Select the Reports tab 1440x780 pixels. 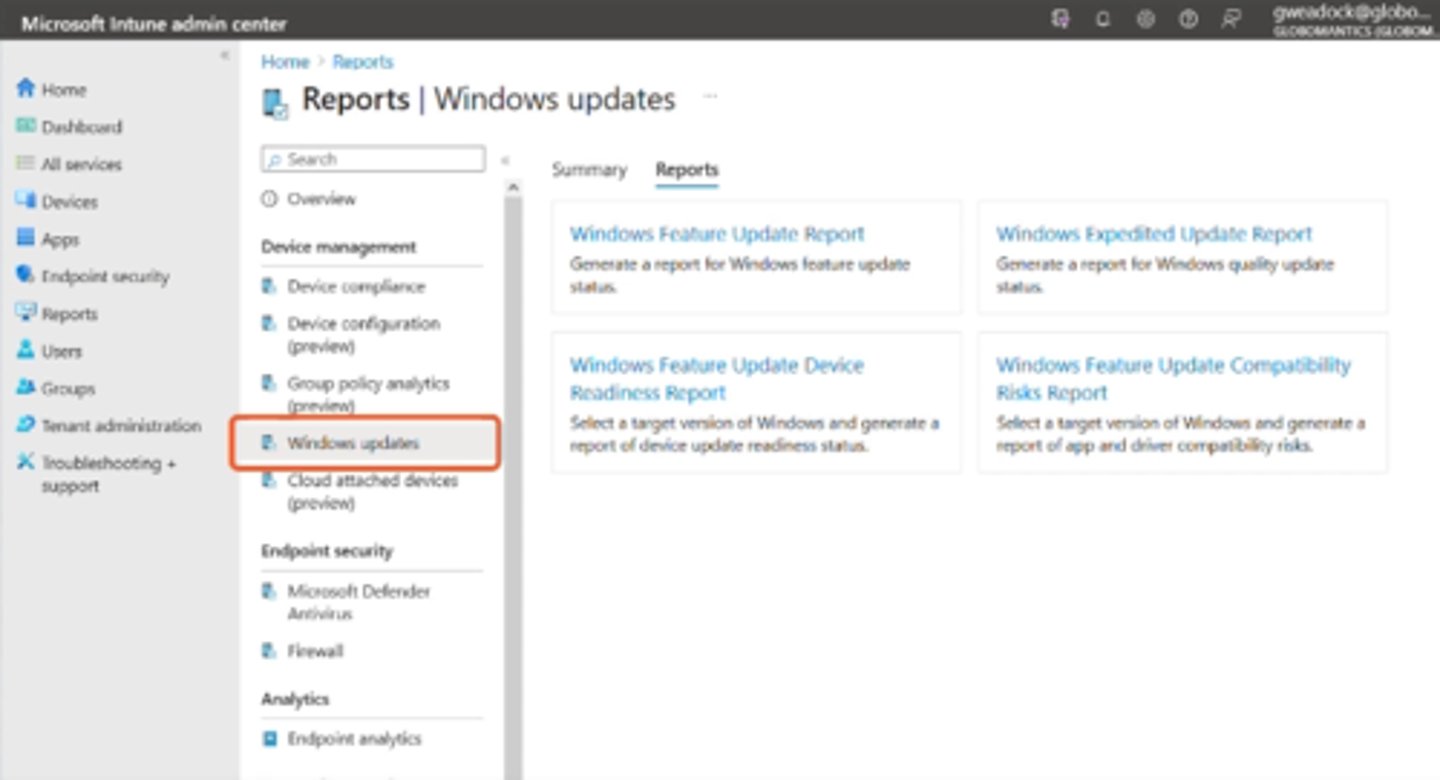pos(687,170)
